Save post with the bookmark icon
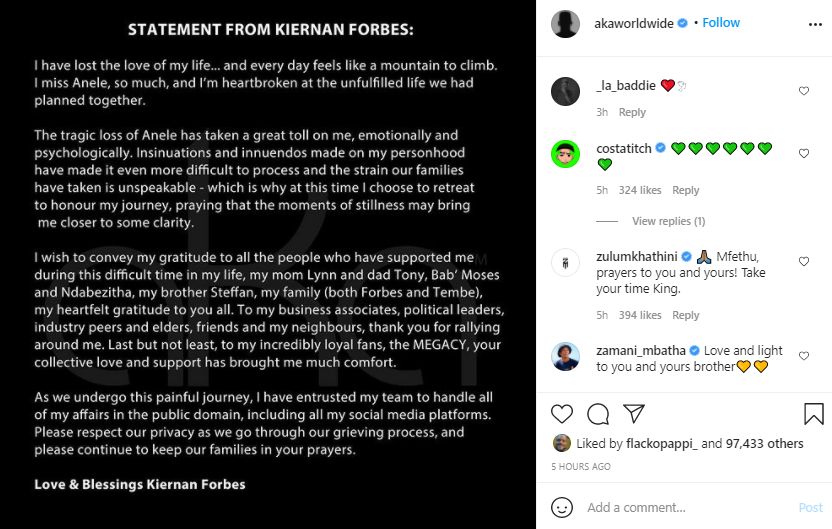Screen dimensions: 832x529 tap(813, 414)
